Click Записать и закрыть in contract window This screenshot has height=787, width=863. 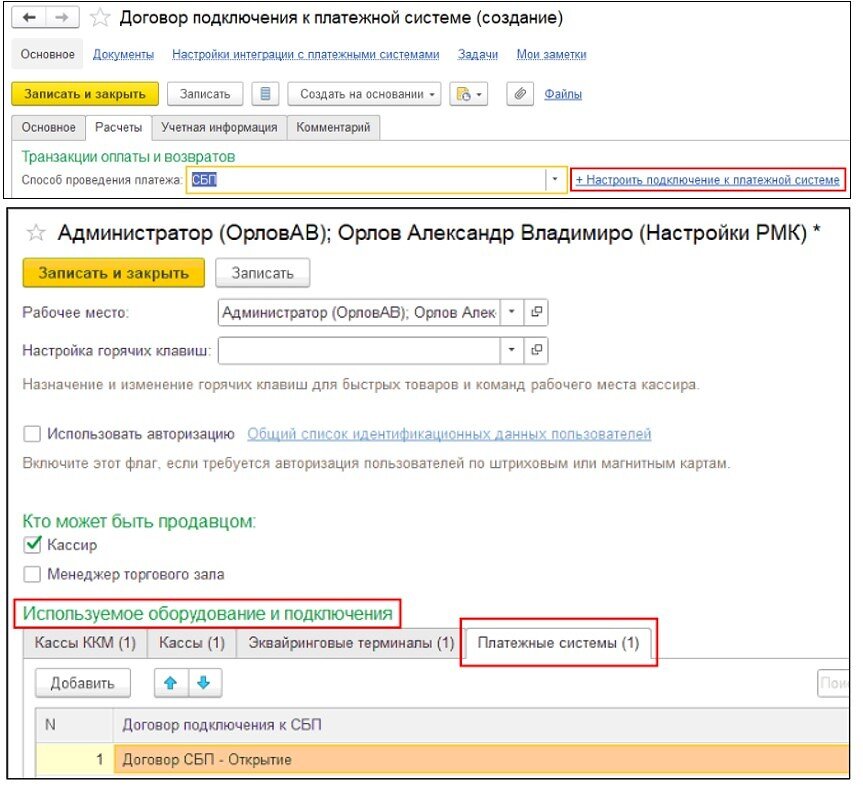[85, 94]
